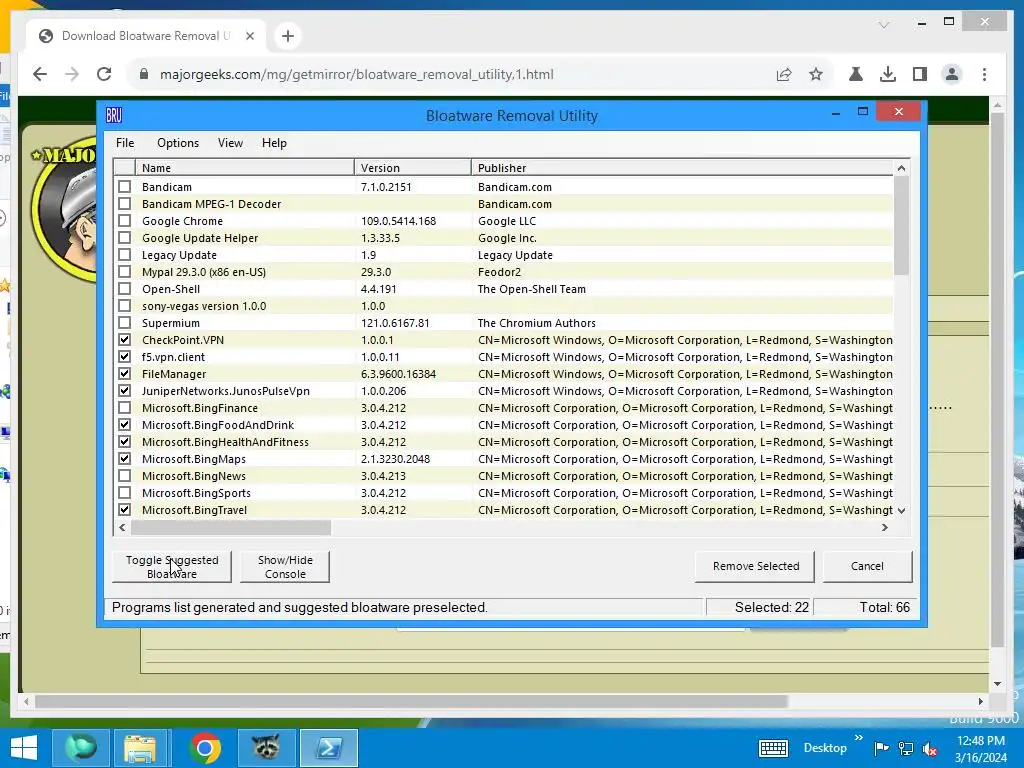Go back using Chrome's back arrow
Image resolution: width=1024 pixels, height=768 pixels.
pos(40,74)
